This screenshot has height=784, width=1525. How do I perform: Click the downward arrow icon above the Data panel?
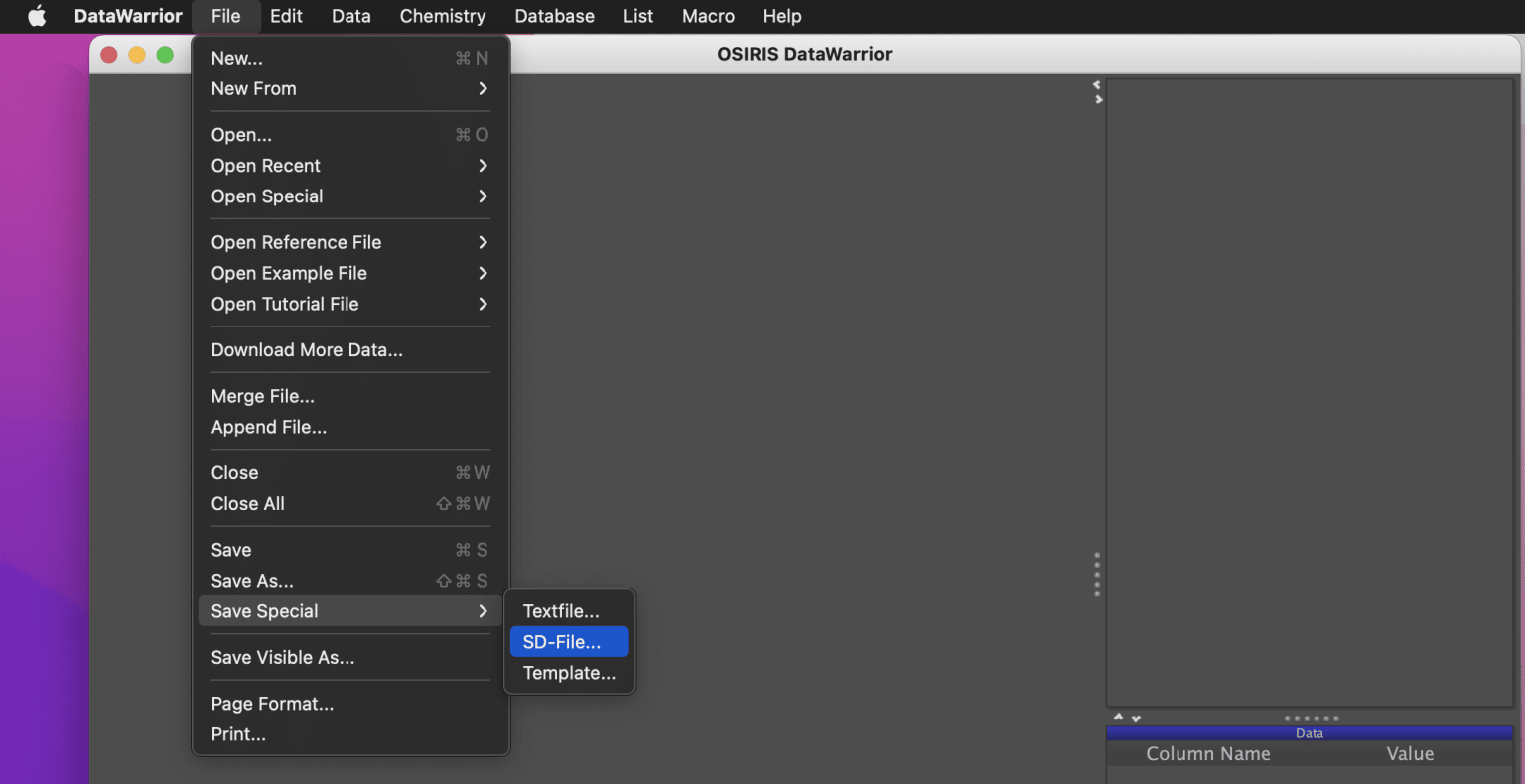pos(1135,717)
